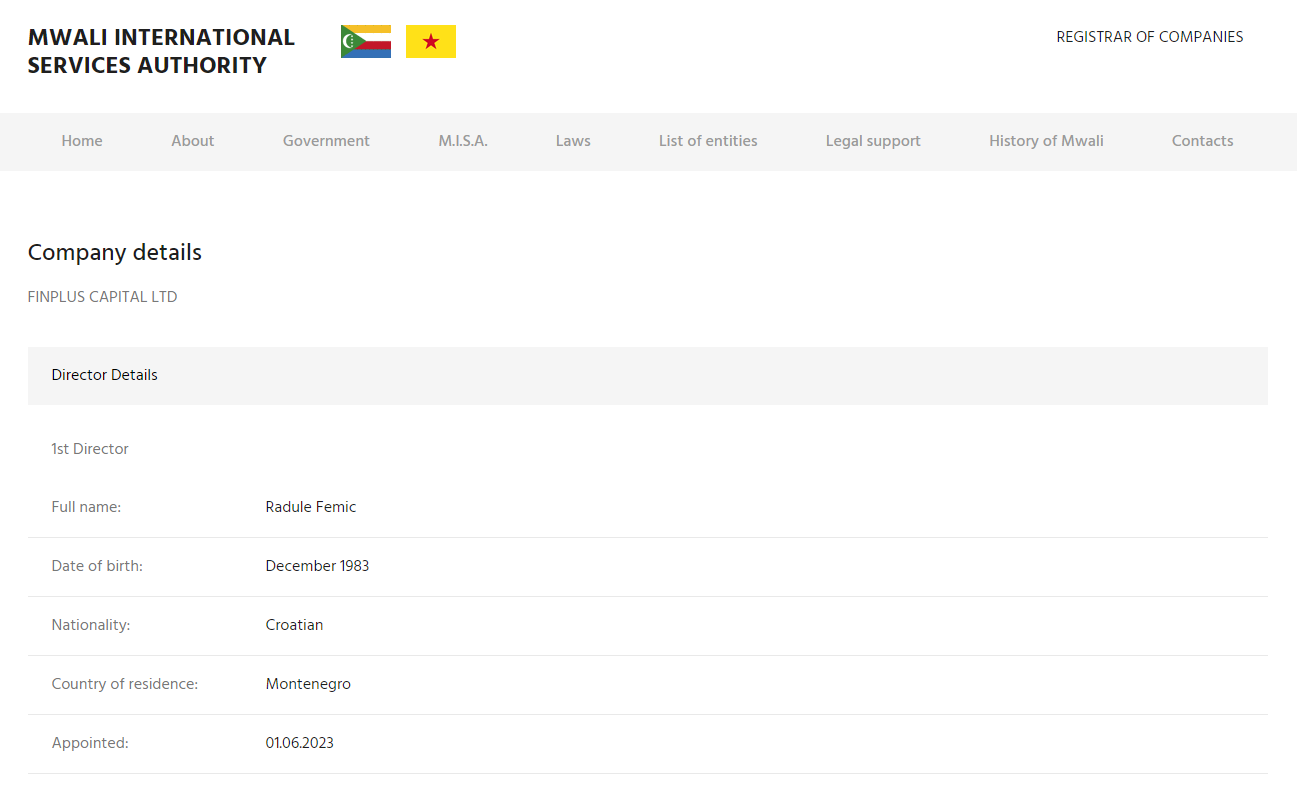The image size is (1297, 797).
Task: Click the Date of birth label
Action: [x=97, y=566]
